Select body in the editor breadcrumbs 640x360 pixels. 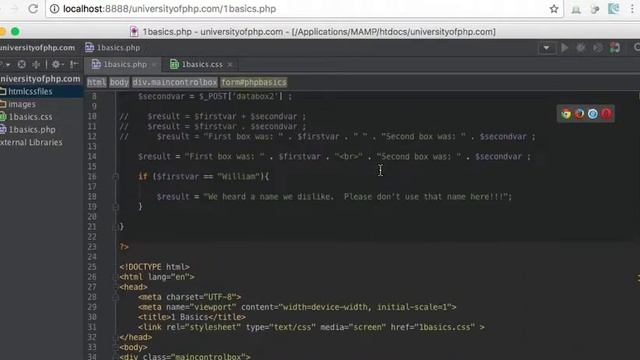[x=119, y=82]
